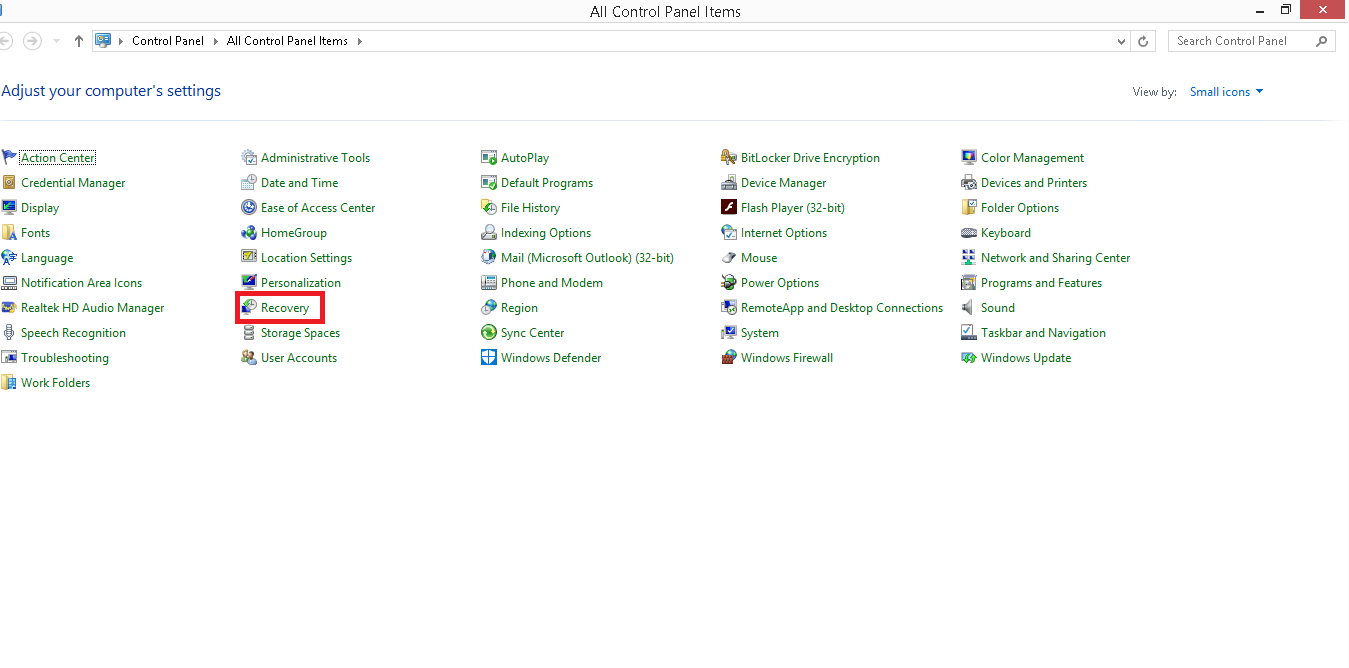Click the AutoPlay icon

click(x=489, y=157)
